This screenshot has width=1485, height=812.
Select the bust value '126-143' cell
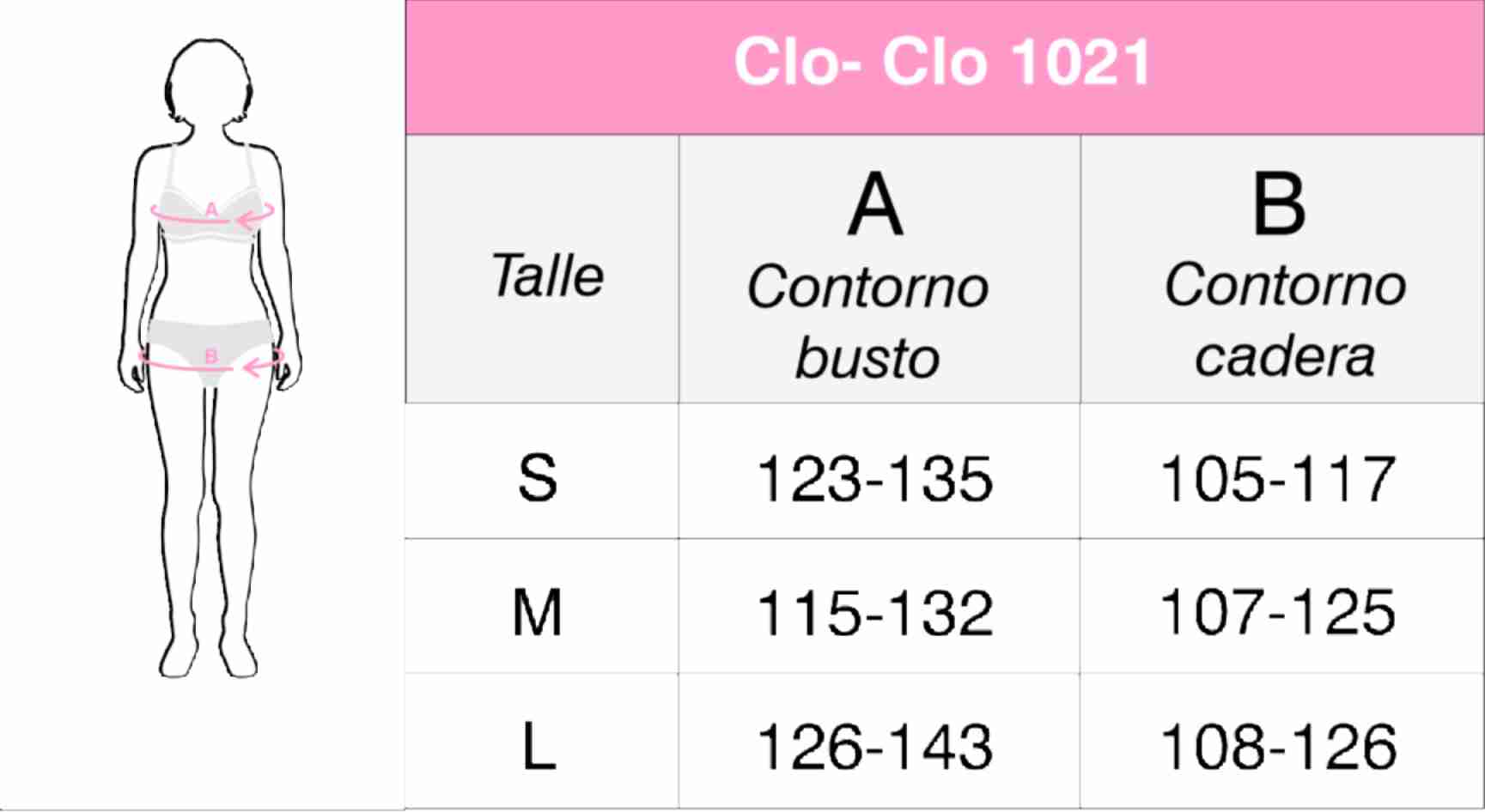(x=875, y=747)
